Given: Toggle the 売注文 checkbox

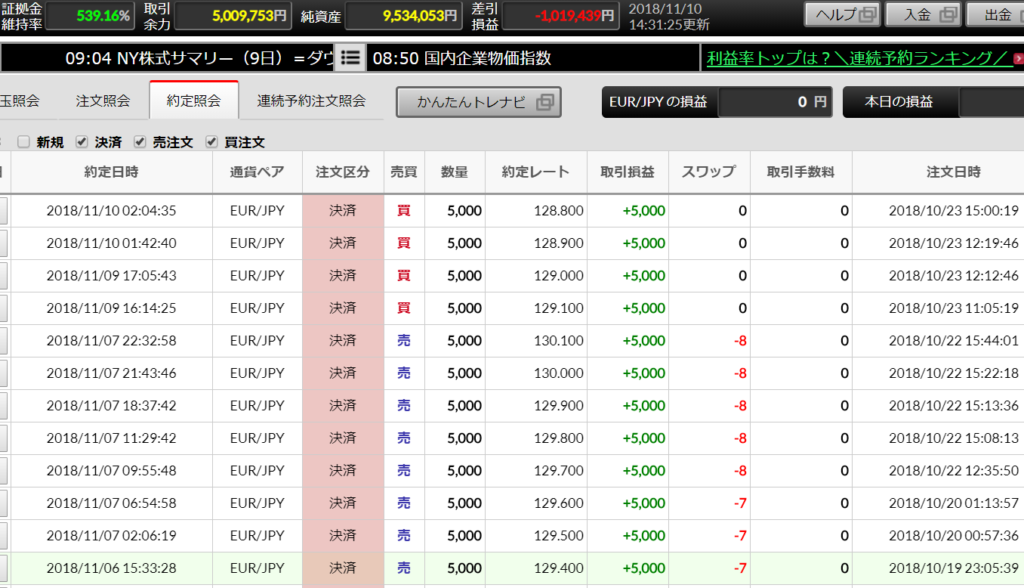Looking at the screenshot, I should [x=140, y=142].
